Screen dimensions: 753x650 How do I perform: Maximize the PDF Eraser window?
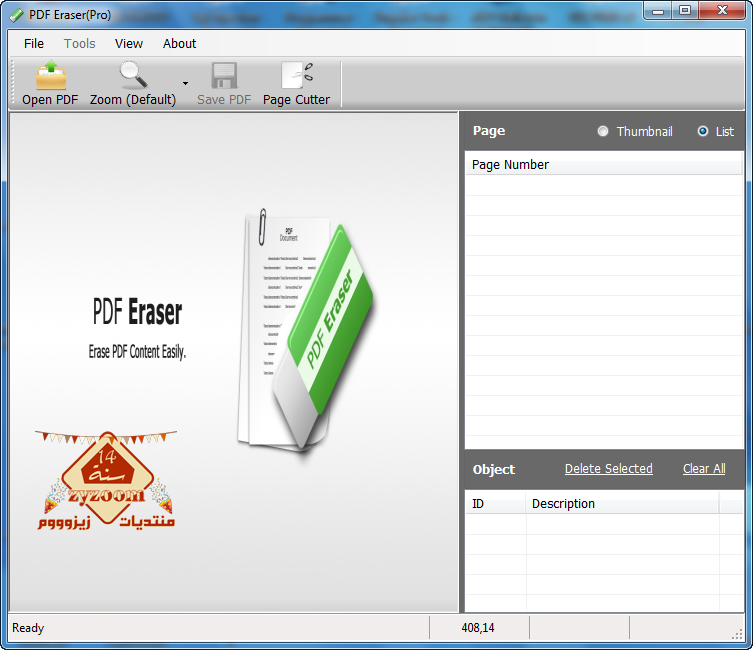tap(685, 11)
